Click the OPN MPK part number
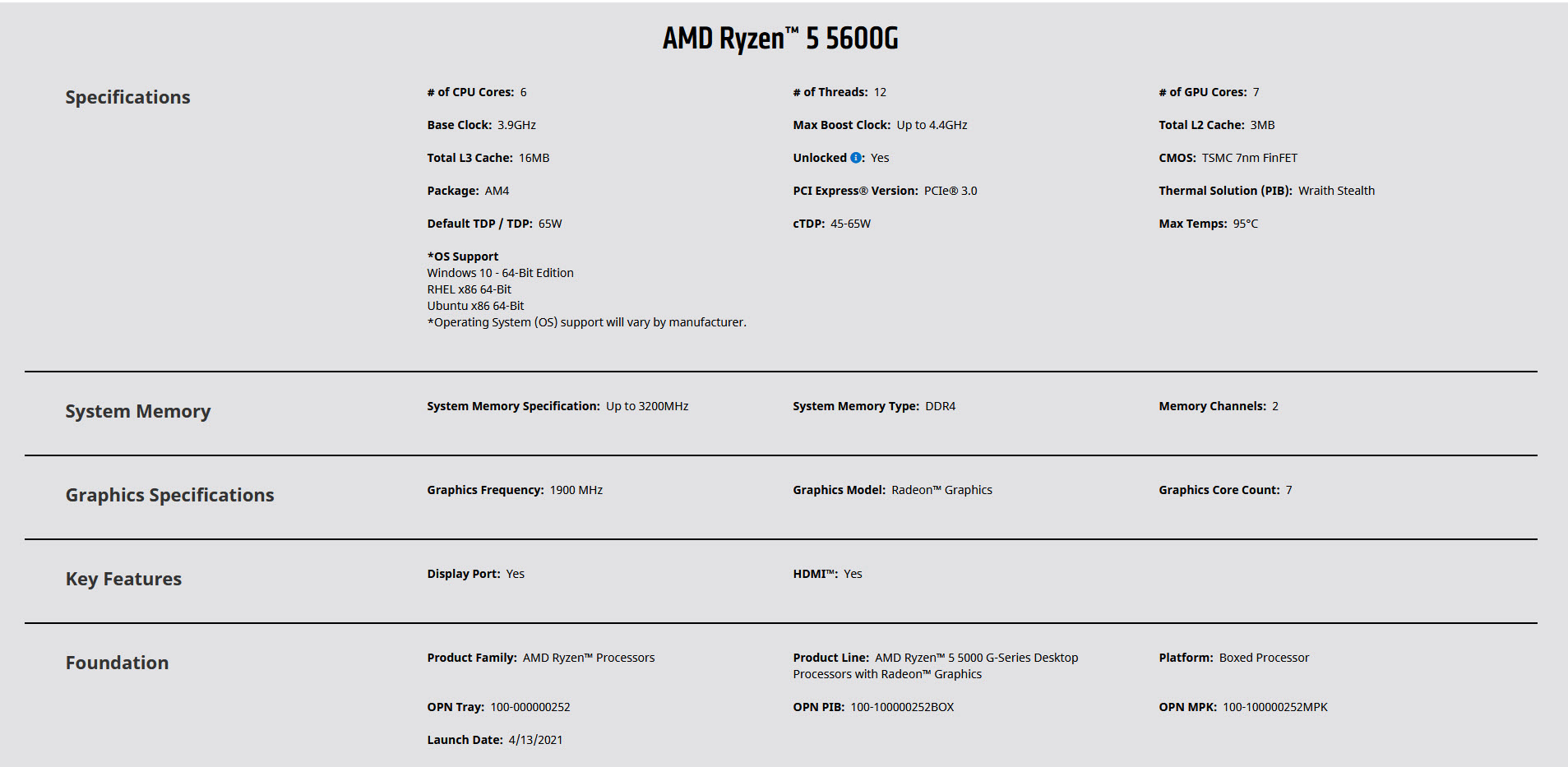The height and width of the screenshot is (767, 1568). tap(1274, 707)
